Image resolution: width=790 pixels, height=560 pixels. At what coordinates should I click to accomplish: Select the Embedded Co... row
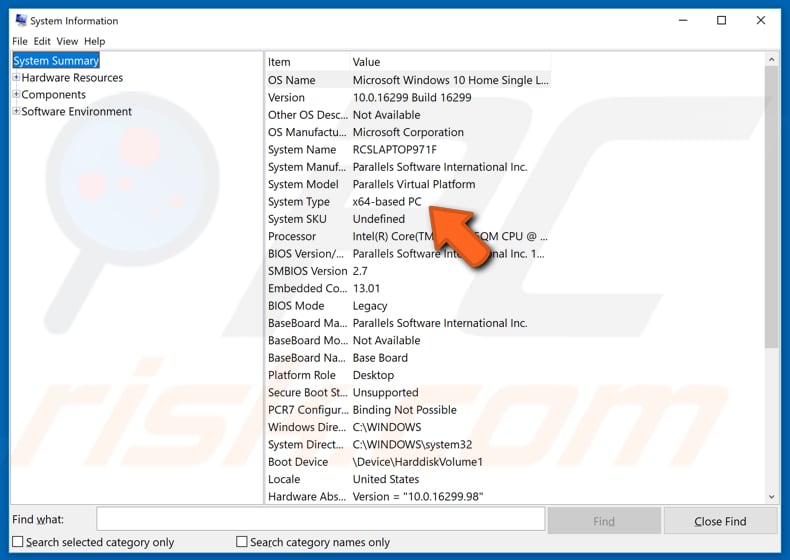(408, 288)
